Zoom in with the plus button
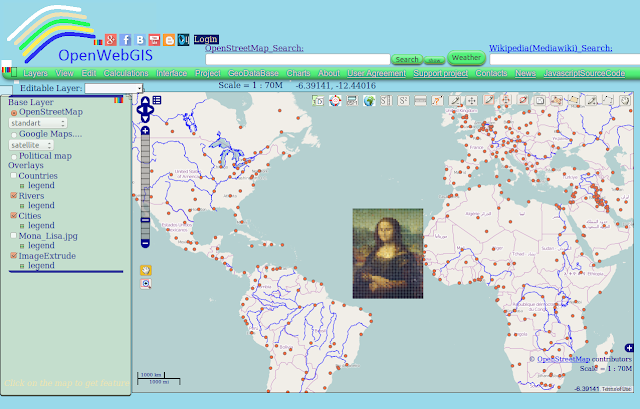Screen dimensions: 640x409 [x=145, y=131]
